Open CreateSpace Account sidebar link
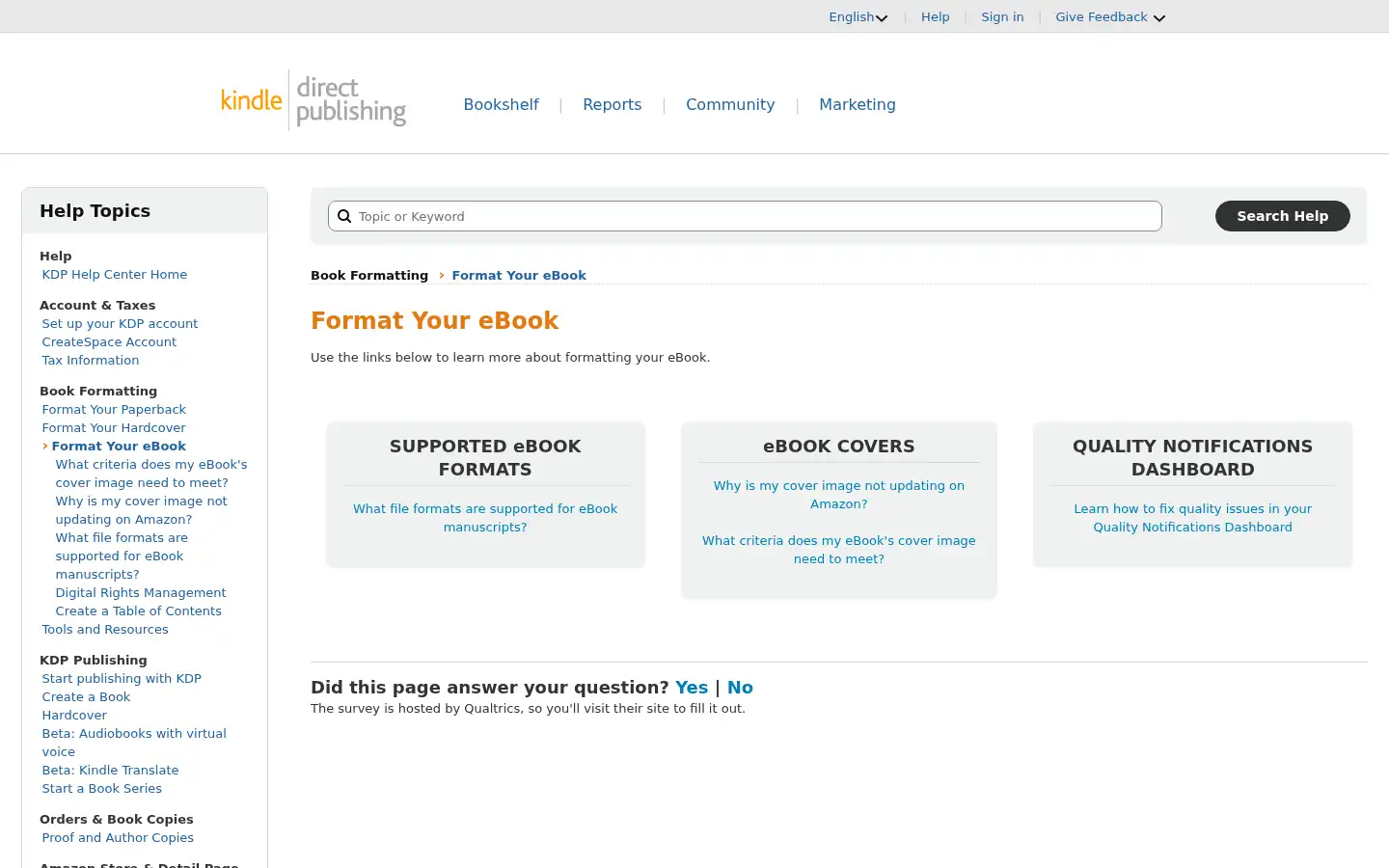 coord(109,341)
